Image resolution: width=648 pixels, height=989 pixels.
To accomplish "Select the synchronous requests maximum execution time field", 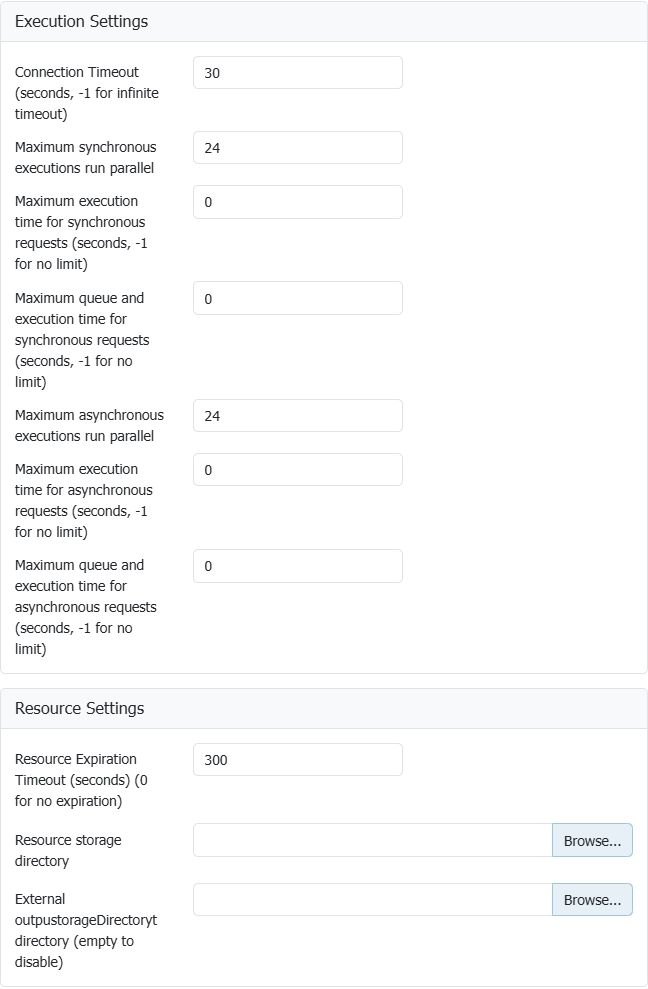I will pos(297,202).
